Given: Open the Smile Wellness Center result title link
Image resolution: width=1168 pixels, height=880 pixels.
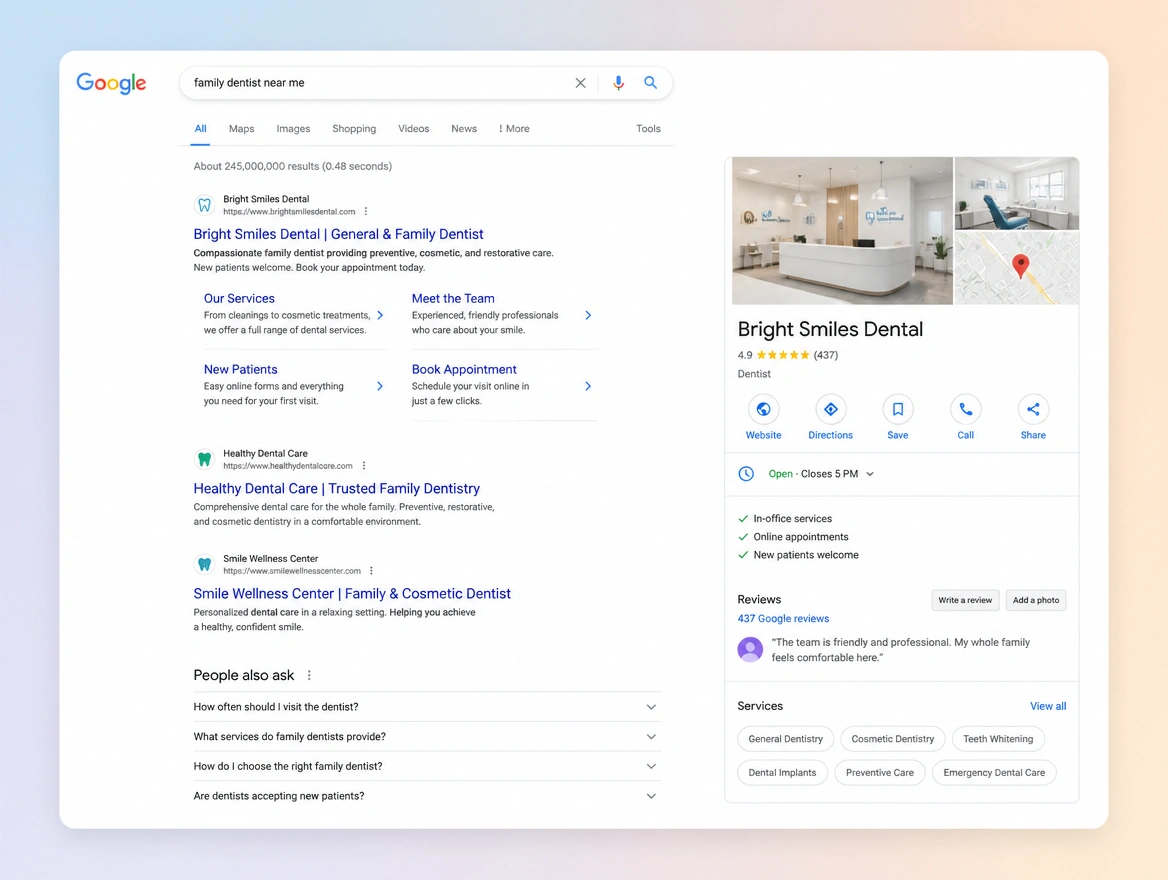Looking at the screenshot, I should 352,594.
